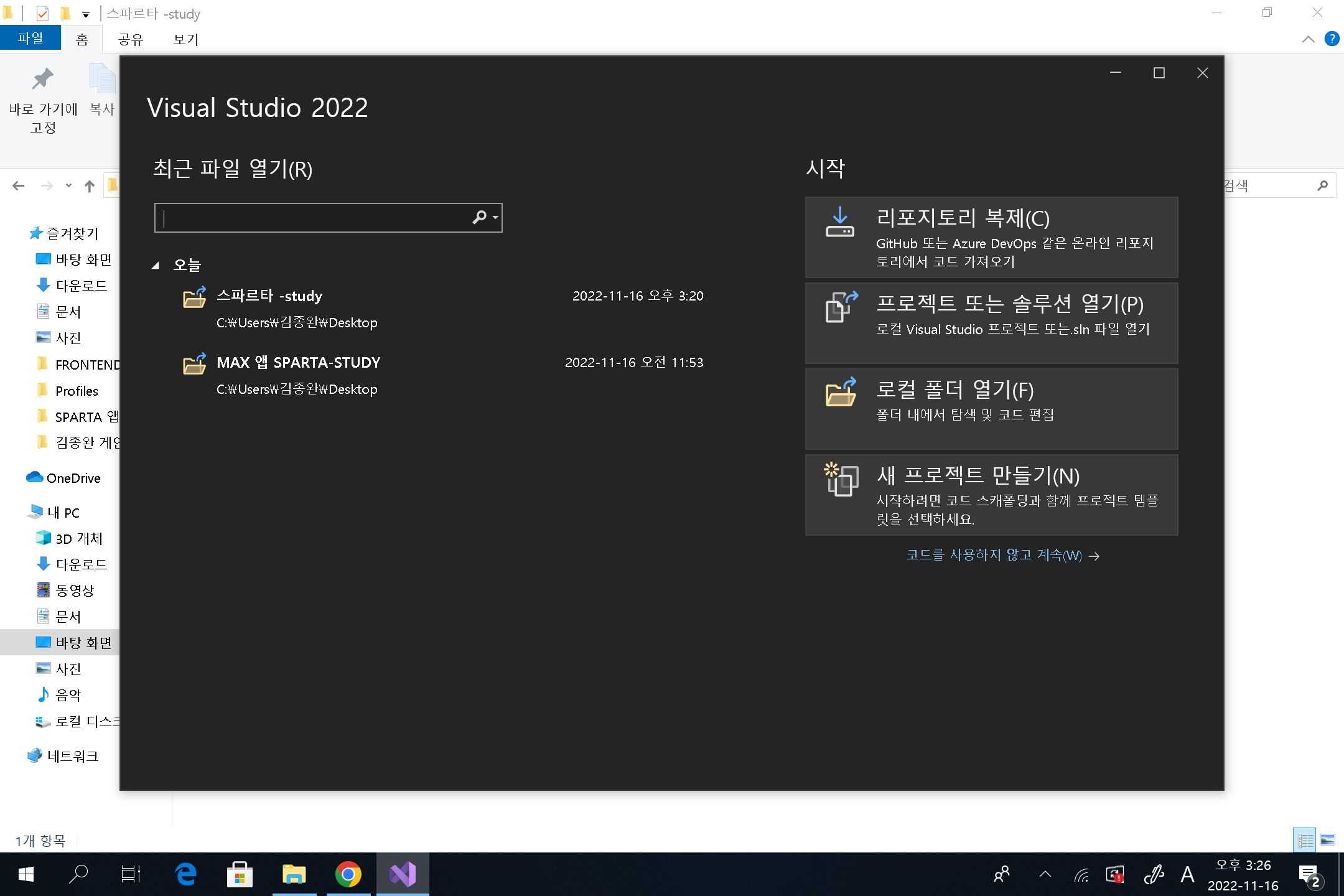Click pin to Quick Access icon in Explorer
The width and height of the screenshot is (1344, 896).
(43, 78)
